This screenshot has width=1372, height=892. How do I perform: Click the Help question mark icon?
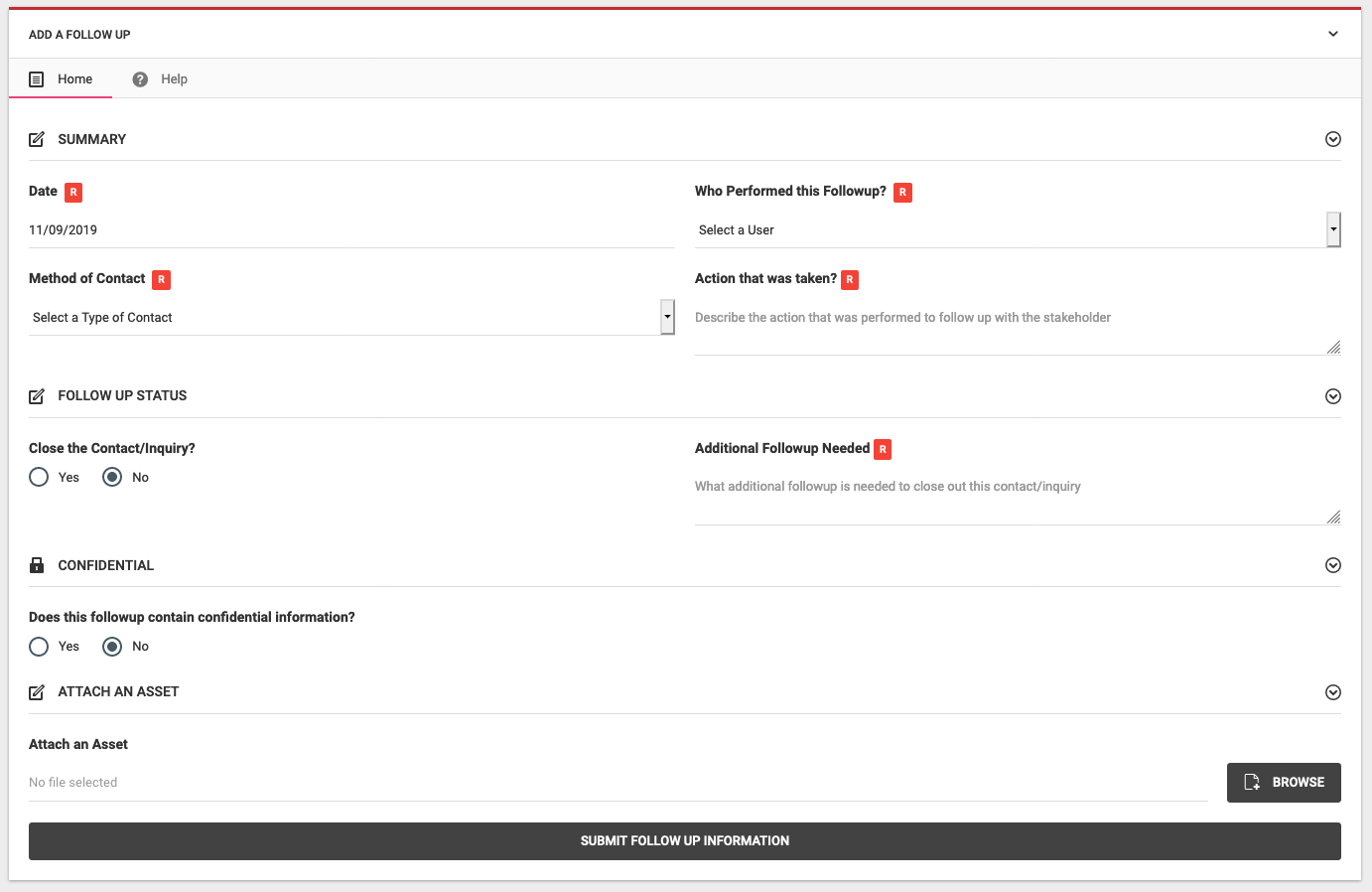[x=140, y=79]
